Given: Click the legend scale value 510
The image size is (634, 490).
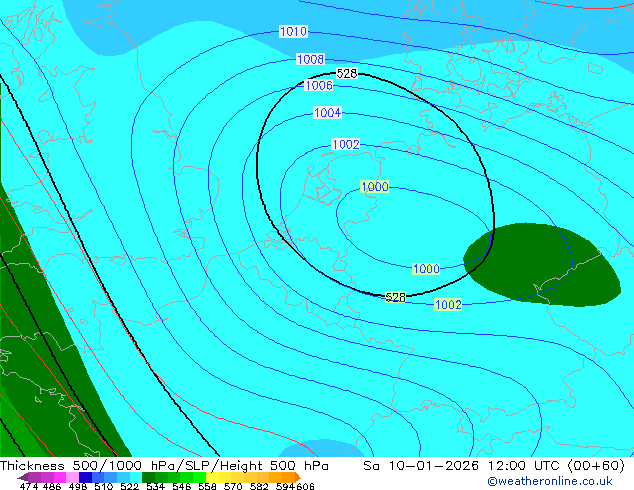Looking at the screenshot, I should coord(104,486).
